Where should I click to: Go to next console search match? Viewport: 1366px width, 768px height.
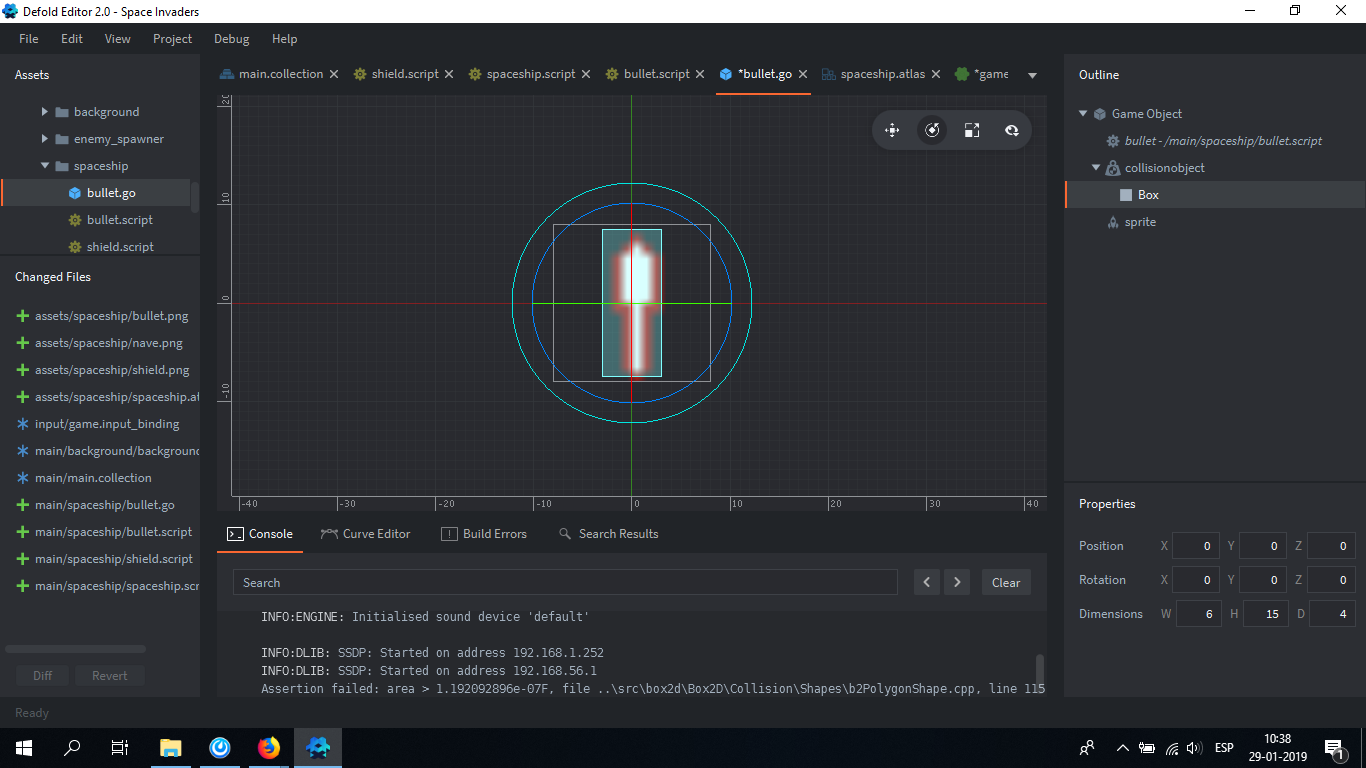[x=957, y=583]
